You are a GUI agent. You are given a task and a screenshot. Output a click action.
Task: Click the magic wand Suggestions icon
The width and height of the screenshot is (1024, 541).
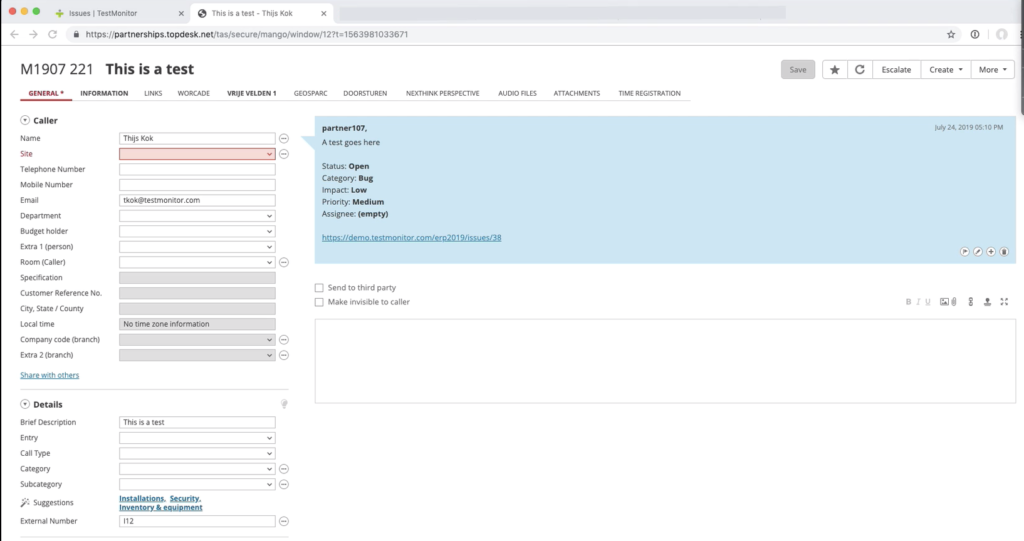25,502
